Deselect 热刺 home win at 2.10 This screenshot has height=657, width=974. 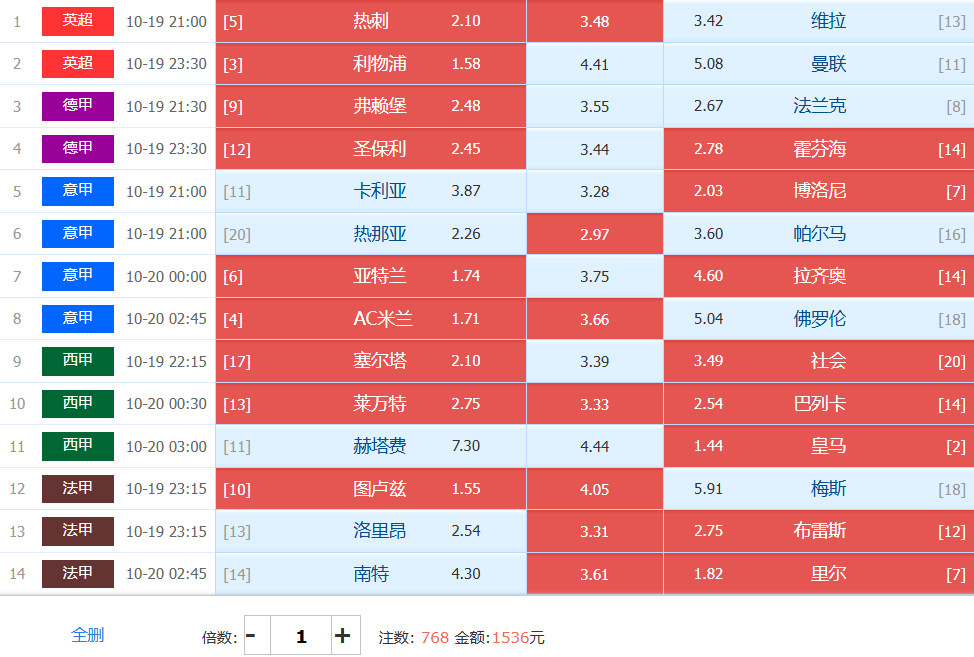coord(370,21)
